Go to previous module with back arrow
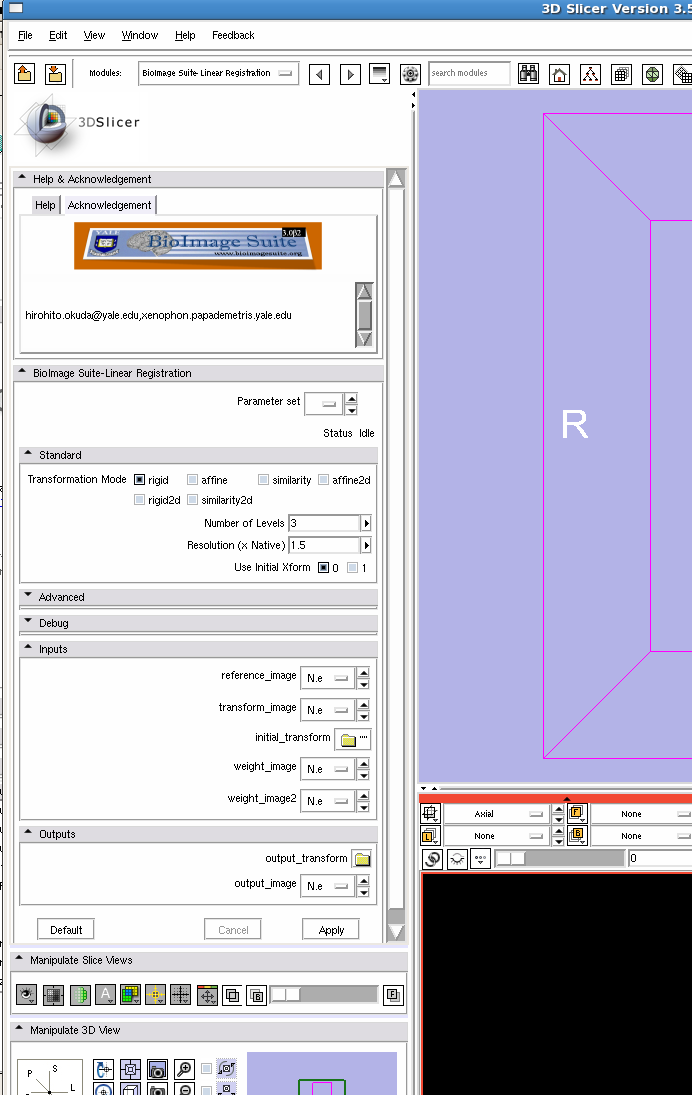 [x=319, y=74]
